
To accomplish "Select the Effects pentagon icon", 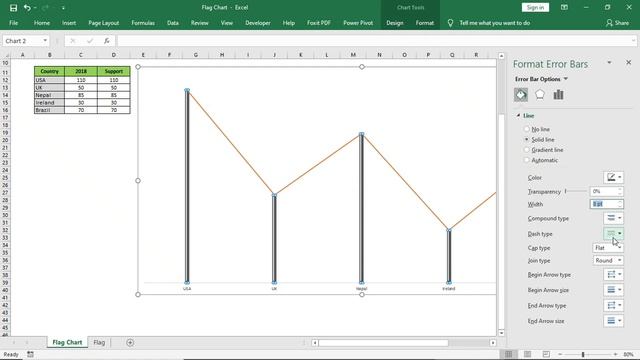I will coord(540,95).
